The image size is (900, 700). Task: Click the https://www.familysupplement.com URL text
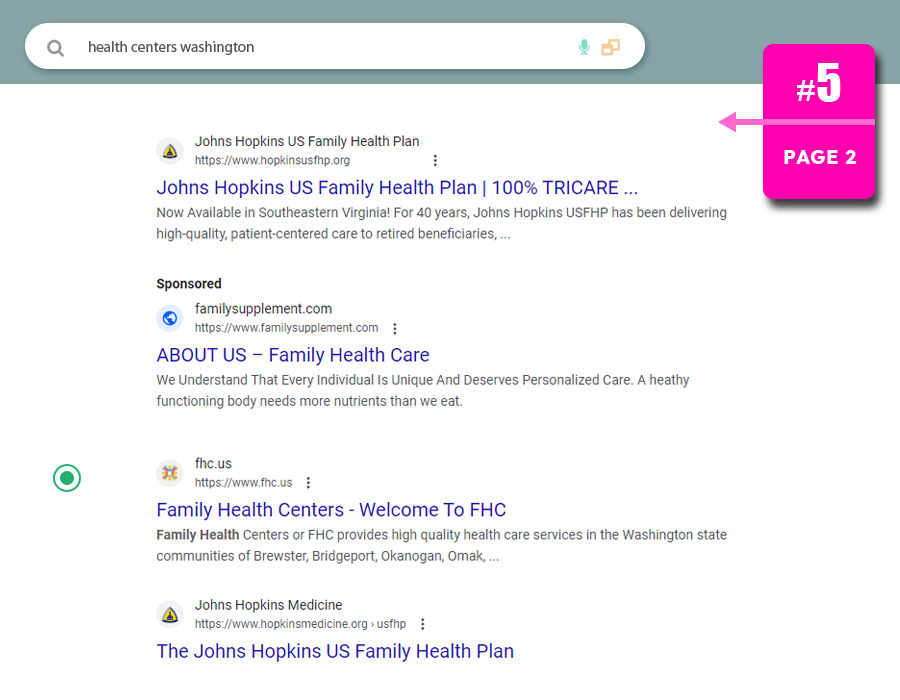[x=286, y=328]
